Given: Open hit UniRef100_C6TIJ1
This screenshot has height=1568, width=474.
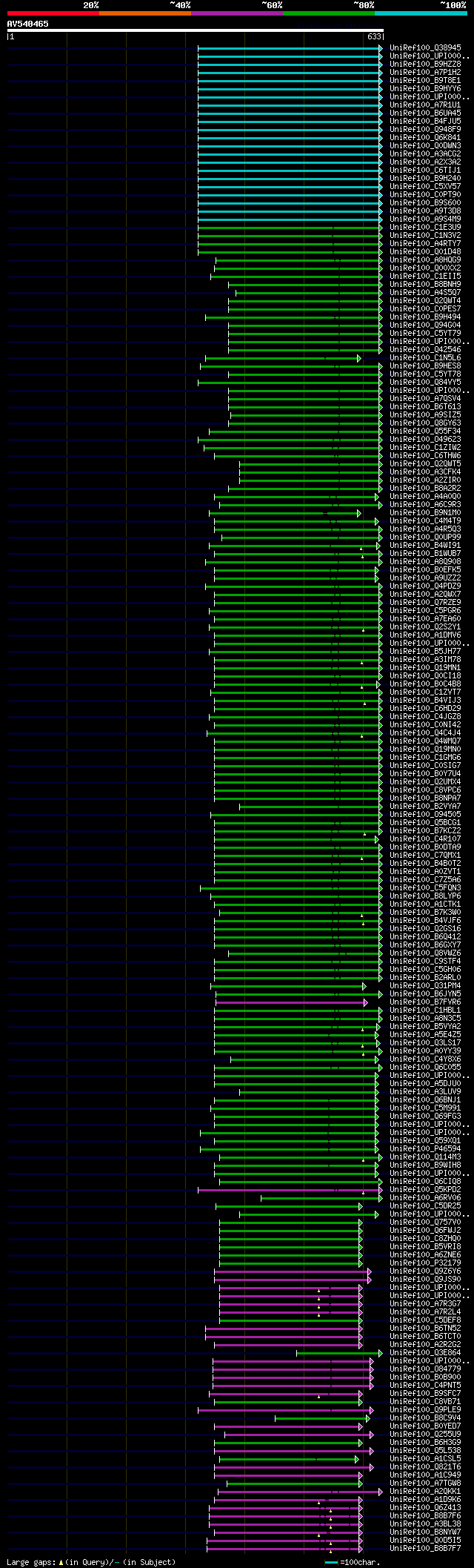Looking at the screenshot, I should 425,171.
